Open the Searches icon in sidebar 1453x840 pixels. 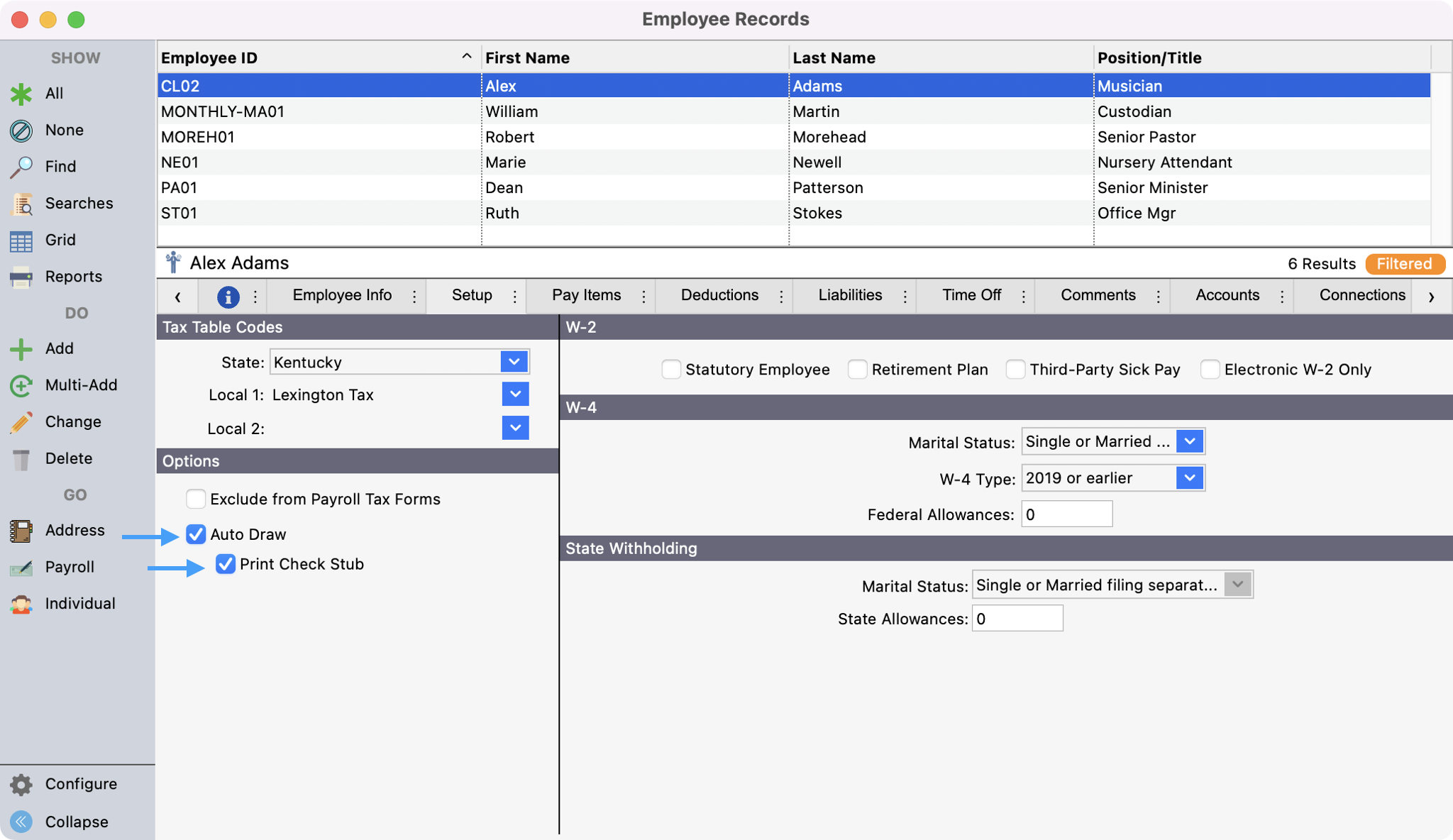[21, 204]
